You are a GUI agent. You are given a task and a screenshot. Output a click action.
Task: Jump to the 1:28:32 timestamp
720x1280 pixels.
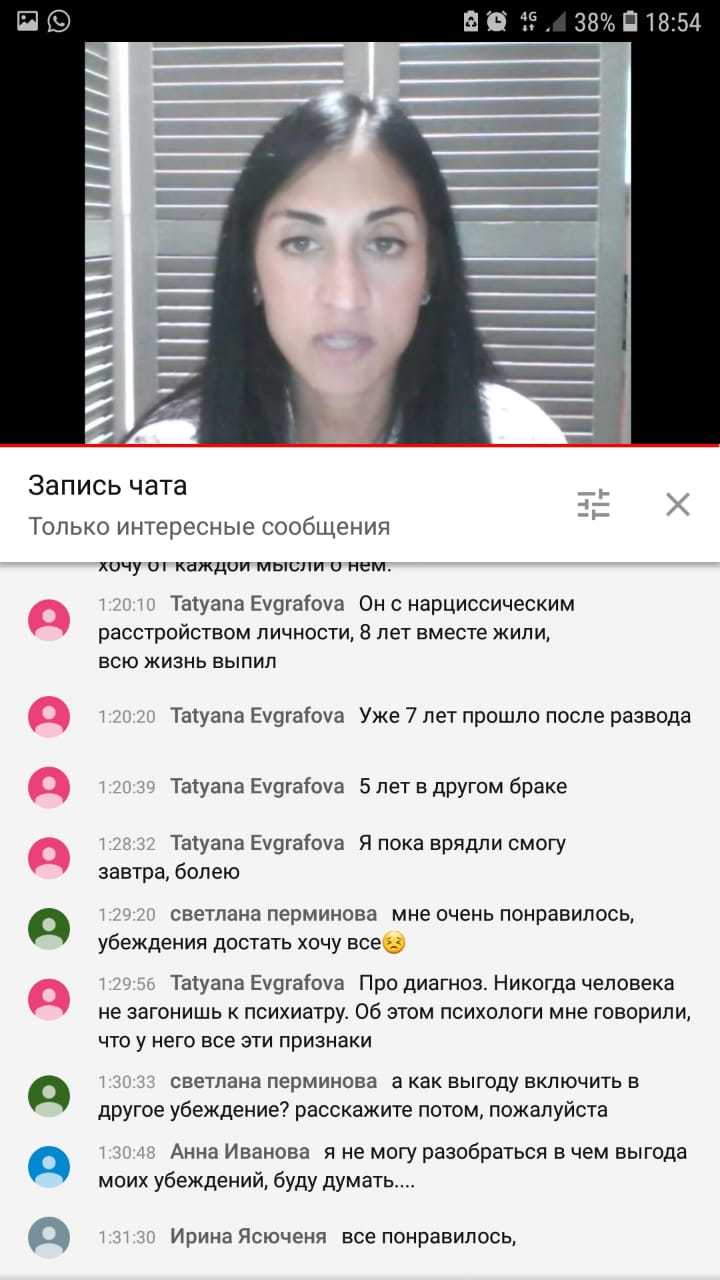coord(126,844)
